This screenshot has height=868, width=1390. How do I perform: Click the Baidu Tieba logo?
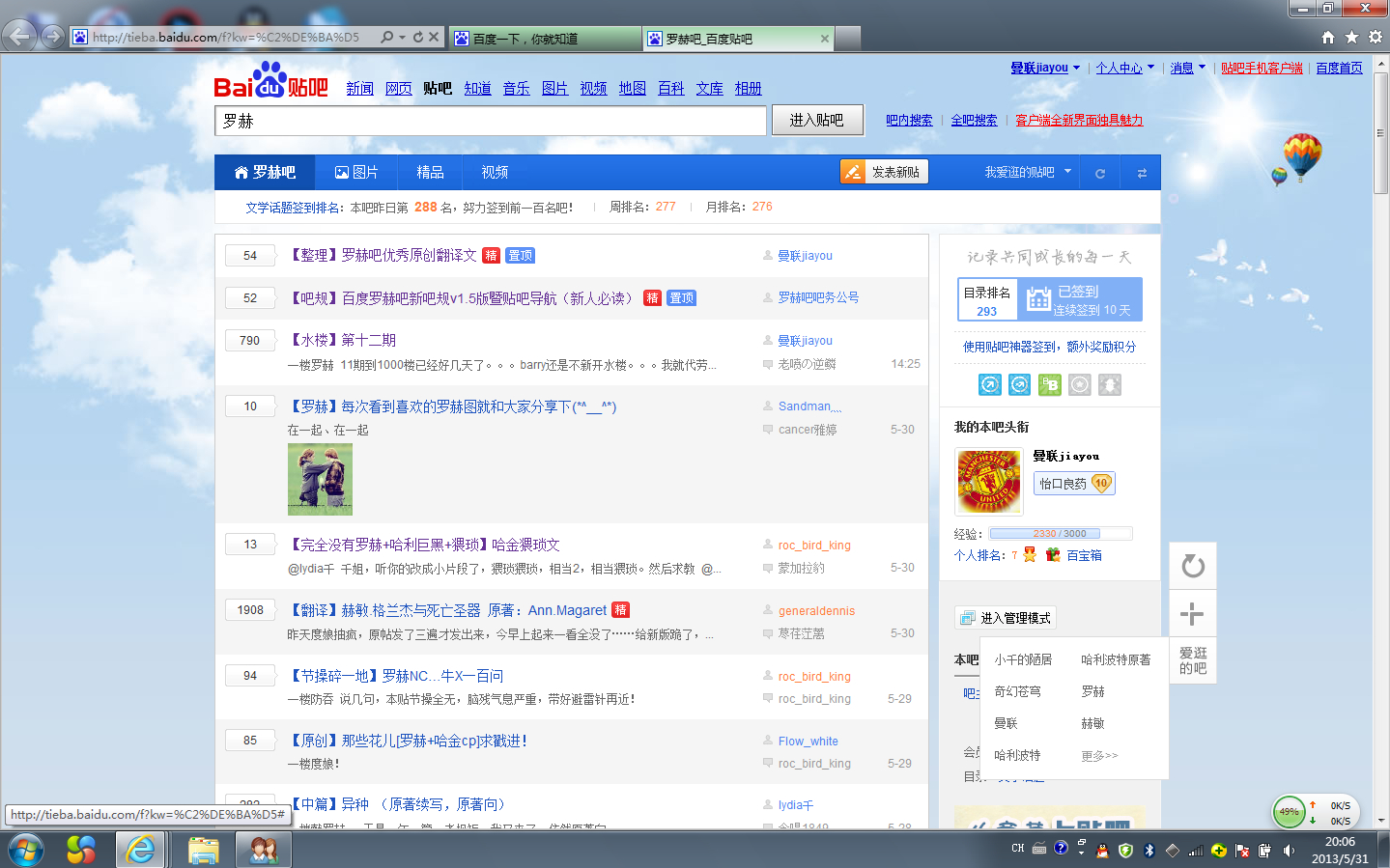click(271, 81)
